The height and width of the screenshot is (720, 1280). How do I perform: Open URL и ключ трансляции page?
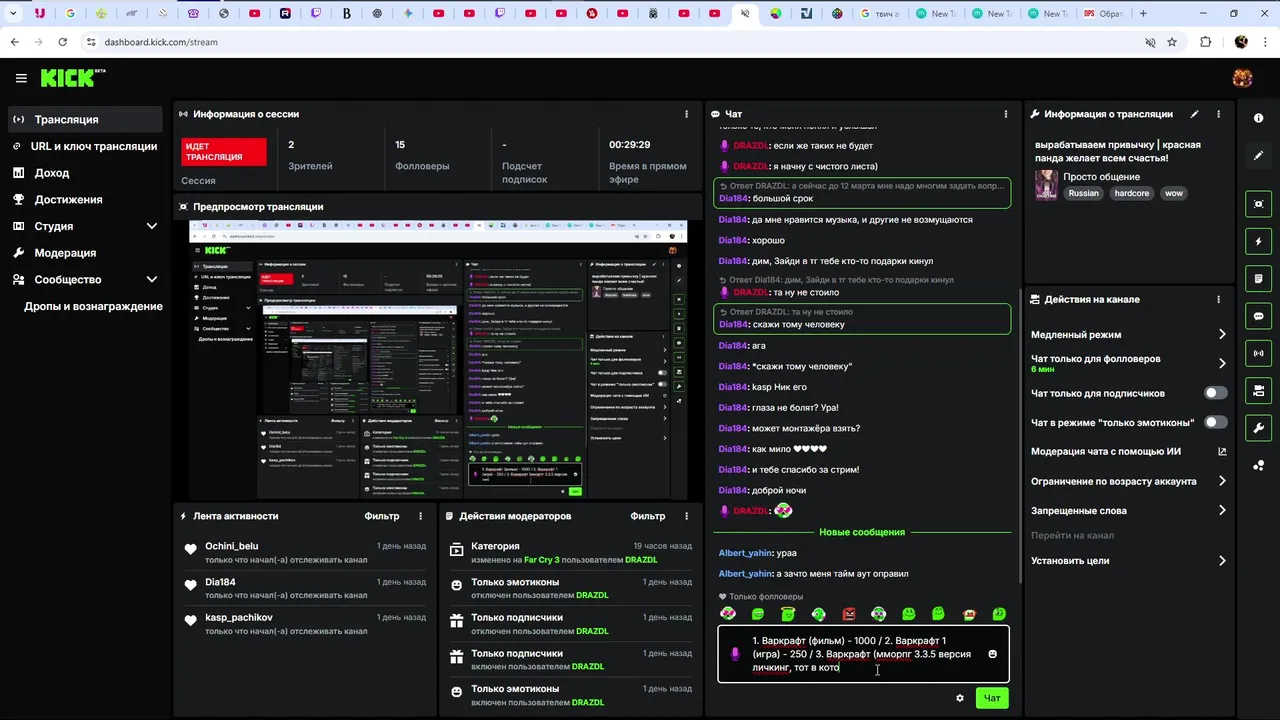click(x=86, y=146)
